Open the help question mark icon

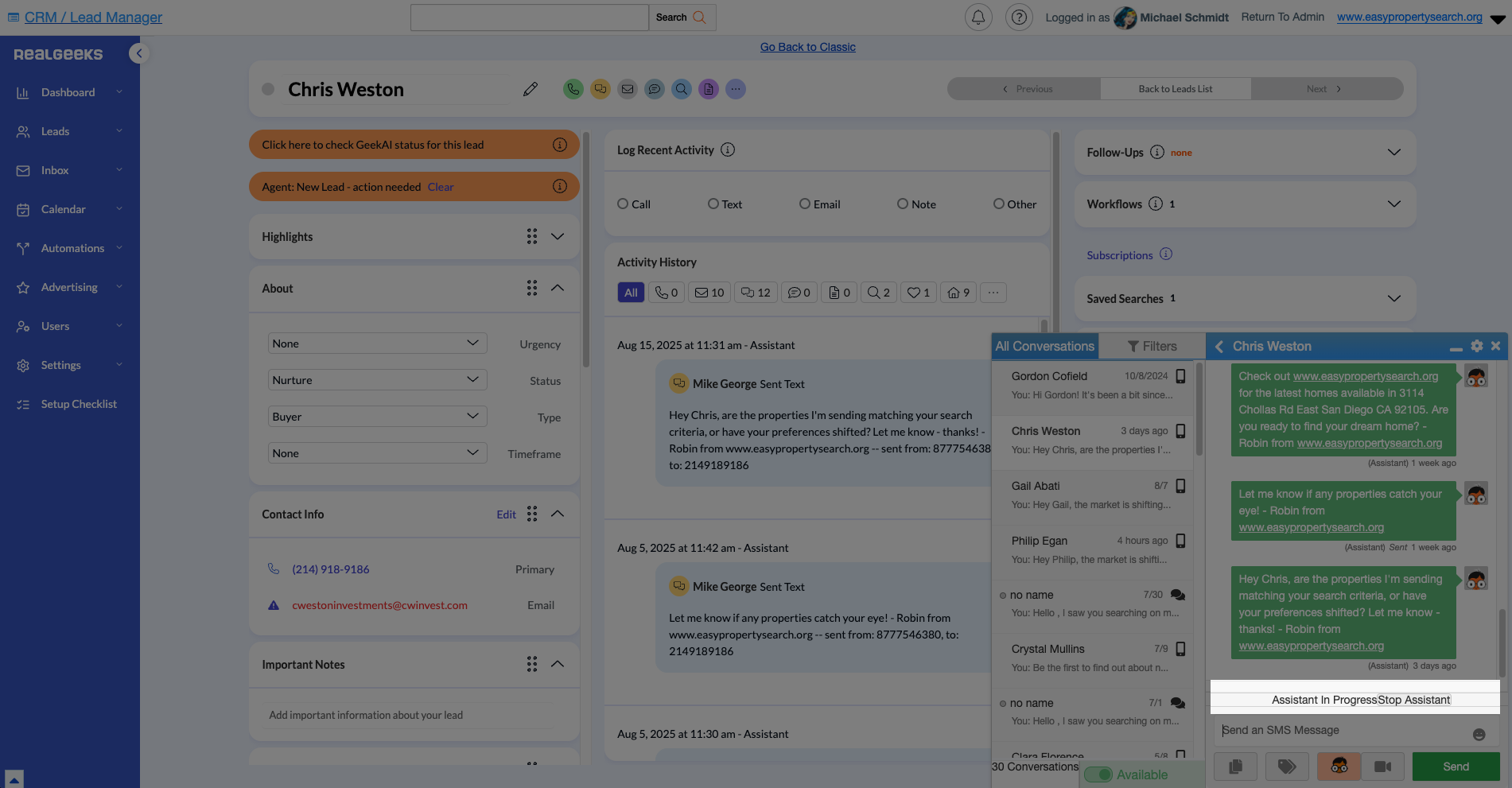1019,17
